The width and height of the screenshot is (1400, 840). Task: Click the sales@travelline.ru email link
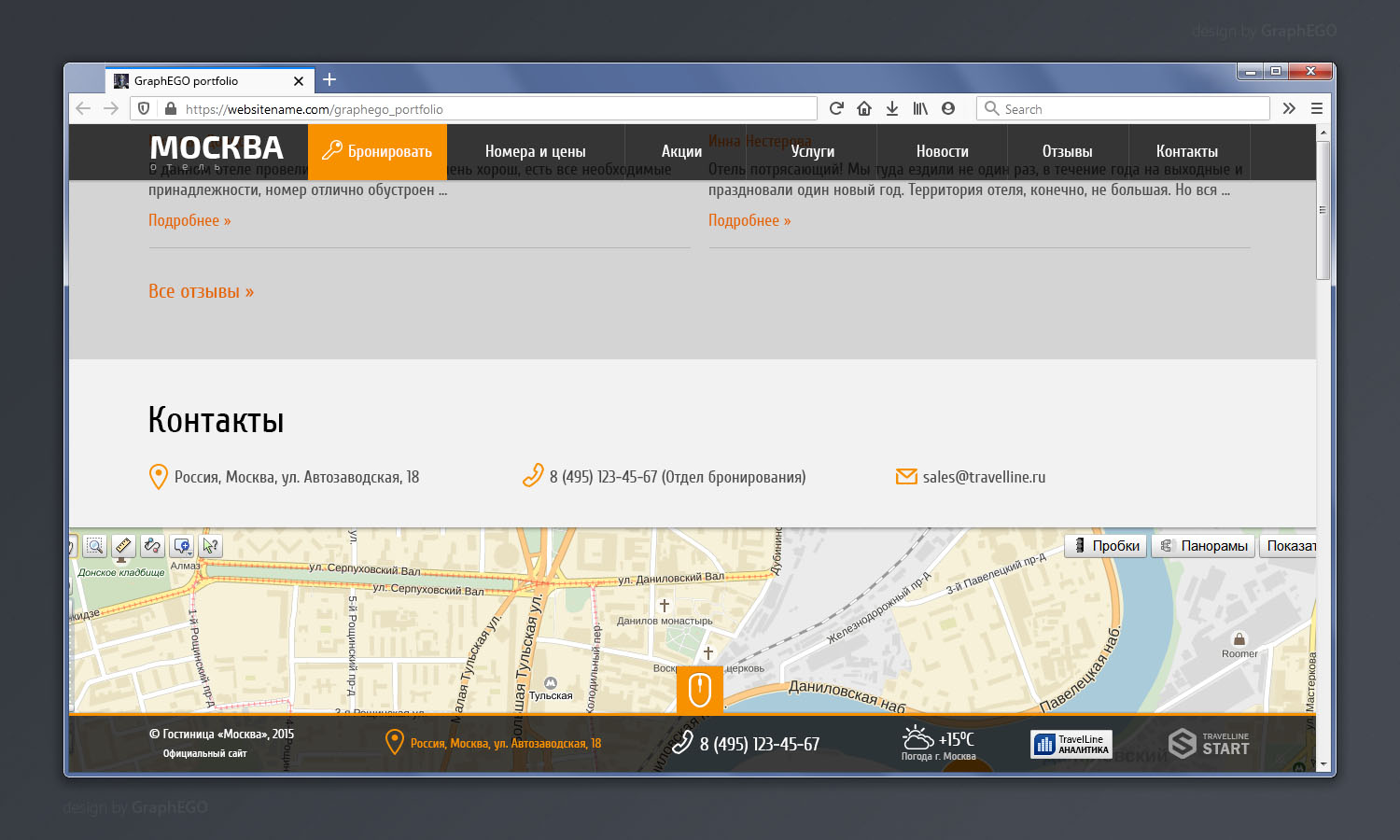tap(984, 477)
